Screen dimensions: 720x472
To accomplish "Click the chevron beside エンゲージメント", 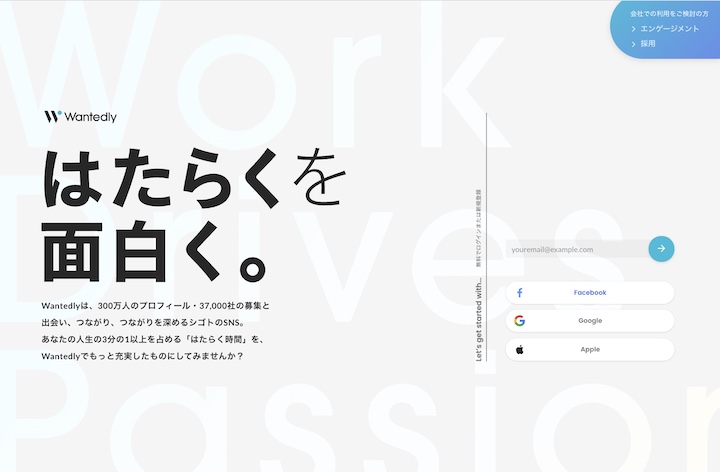I will point(634,29).
